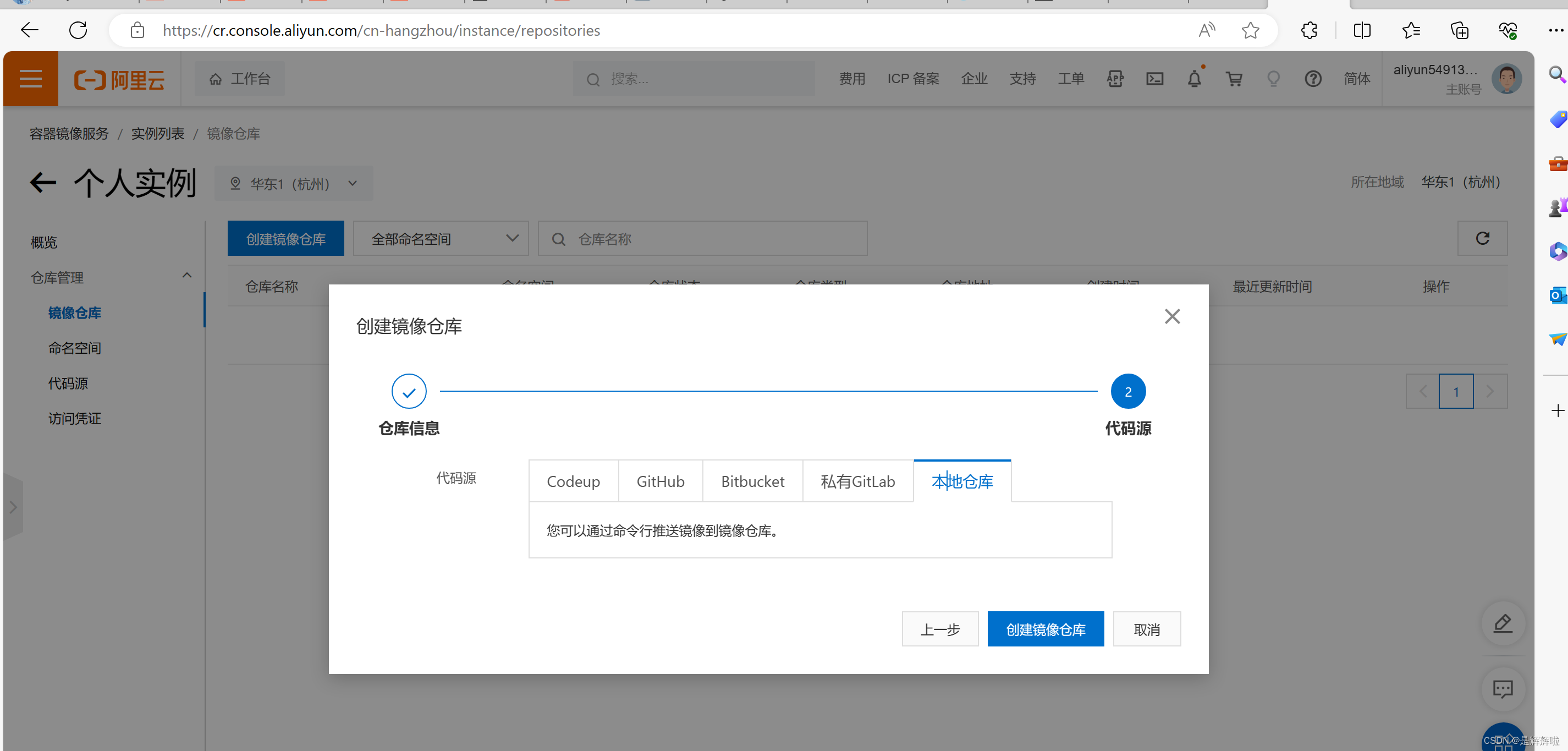Click the back arrow beside 个人实例
The width and height of the screenshot is (1568, 751).
(x=42, y=182)
